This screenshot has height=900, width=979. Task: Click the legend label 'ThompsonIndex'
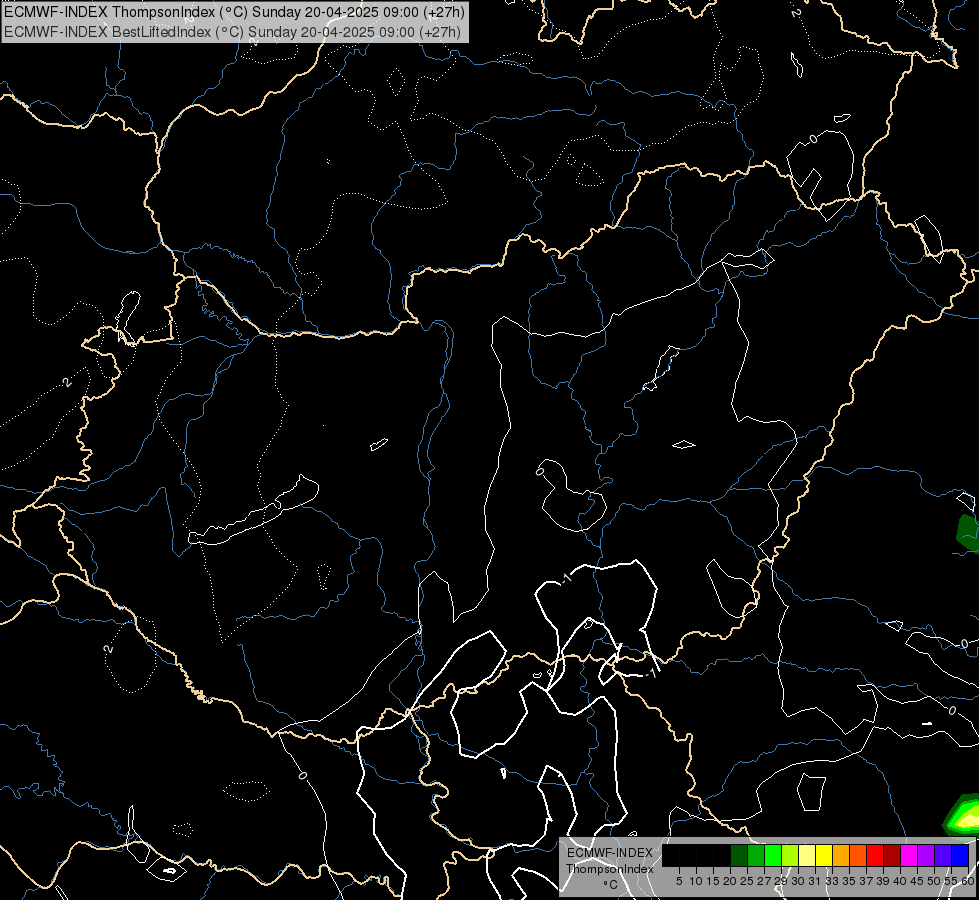(610, 869)
